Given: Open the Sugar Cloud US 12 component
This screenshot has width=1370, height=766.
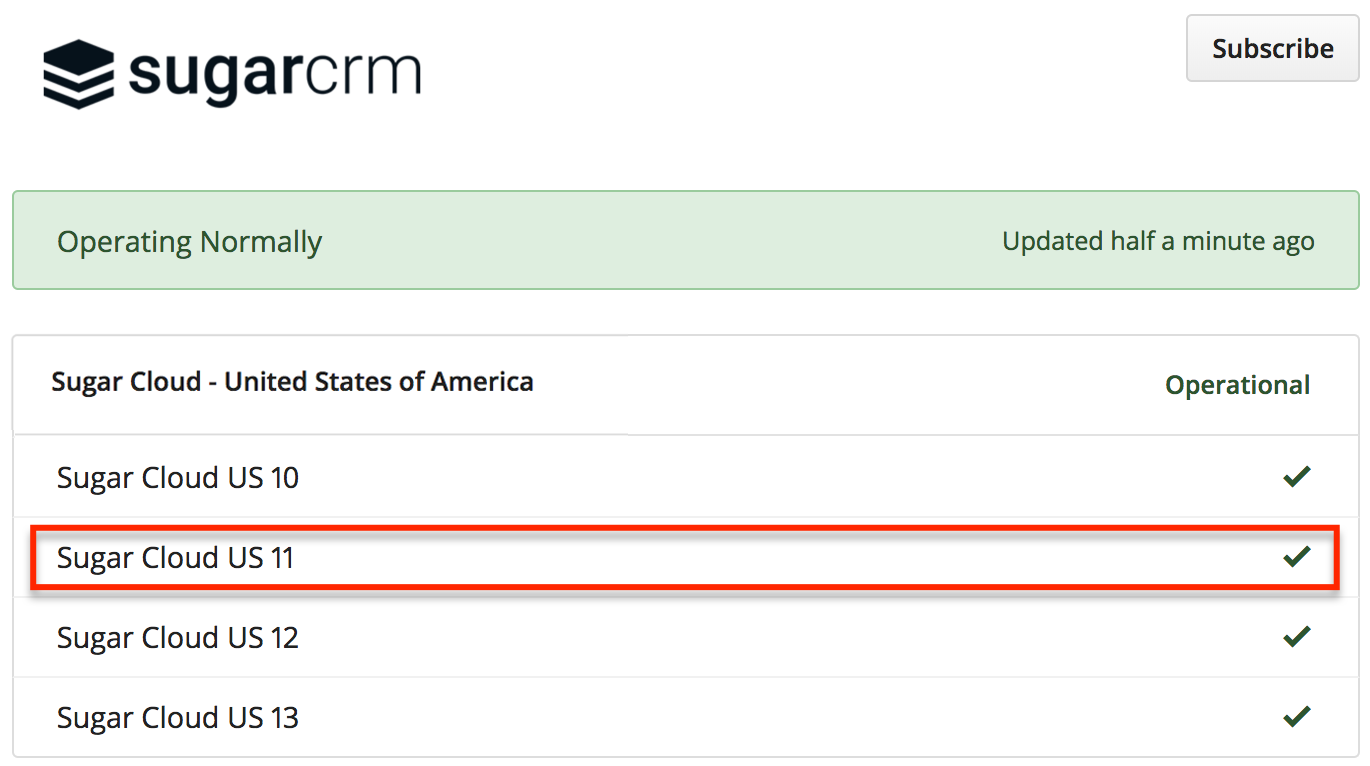Looking at the screenshot, I should coord(178,638).
